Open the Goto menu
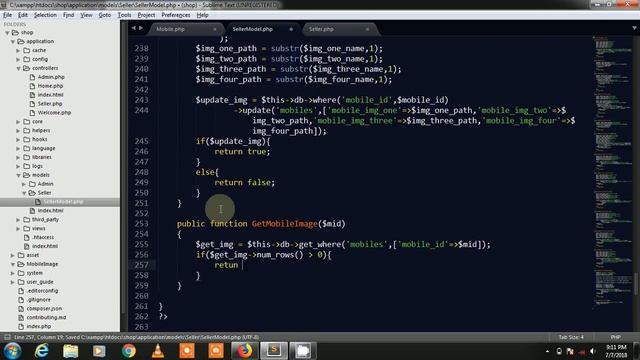The image size is (640, 360). [x=105, y=15]
